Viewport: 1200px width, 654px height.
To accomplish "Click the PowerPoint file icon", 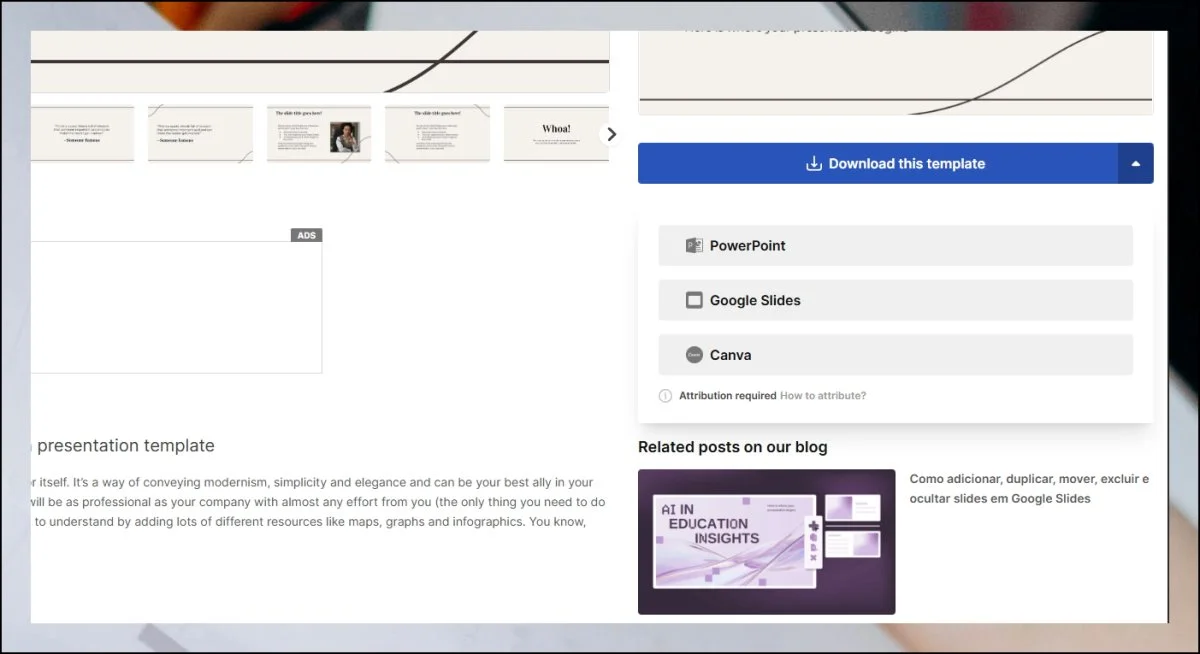I will pos(694,245).
